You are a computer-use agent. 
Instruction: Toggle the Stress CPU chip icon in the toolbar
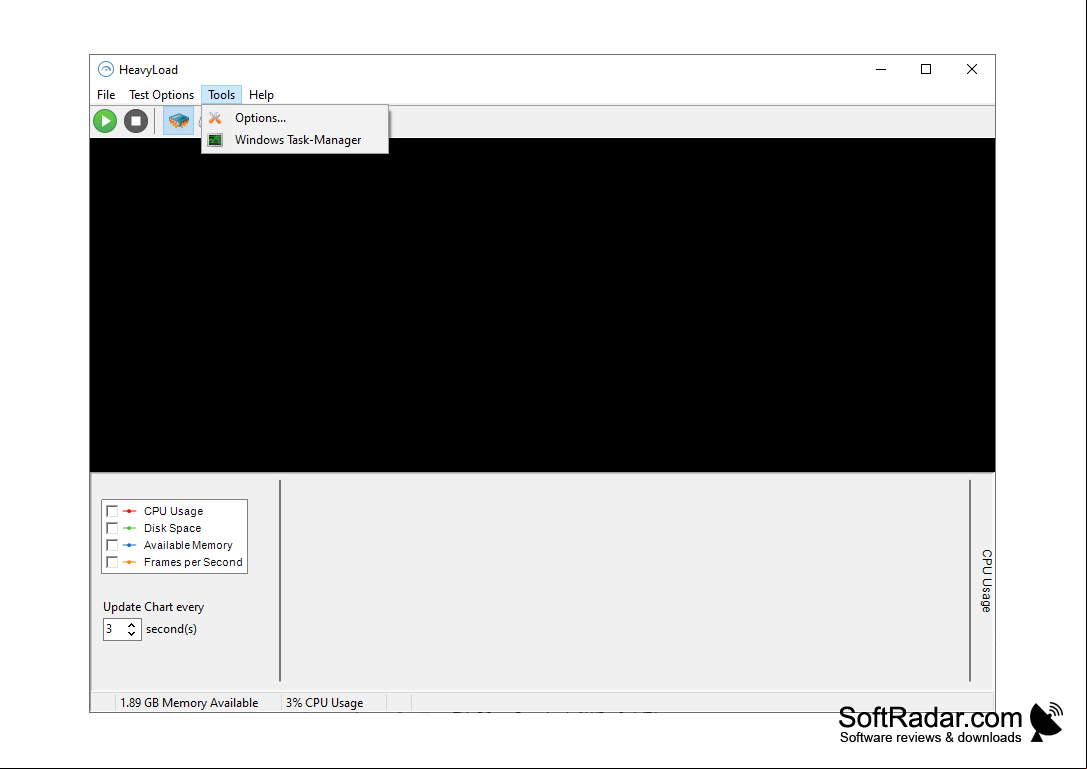179,121
